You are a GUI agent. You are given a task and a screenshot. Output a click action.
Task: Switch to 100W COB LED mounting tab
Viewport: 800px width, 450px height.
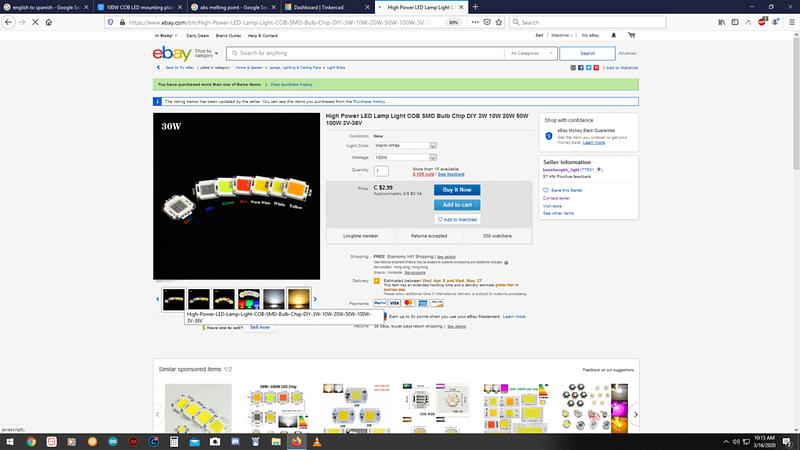point(139,7)
